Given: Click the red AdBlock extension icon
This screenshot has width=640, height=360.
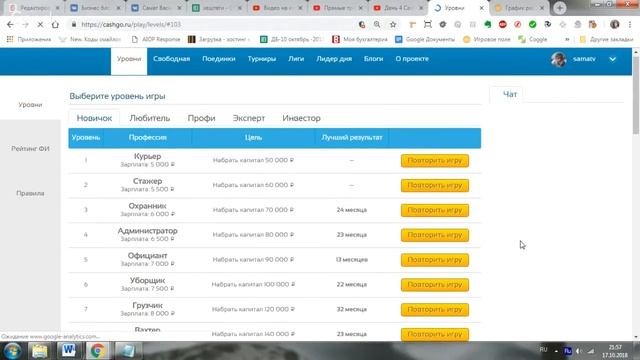Looking at the screenshot, I should [x=502, y=24].
